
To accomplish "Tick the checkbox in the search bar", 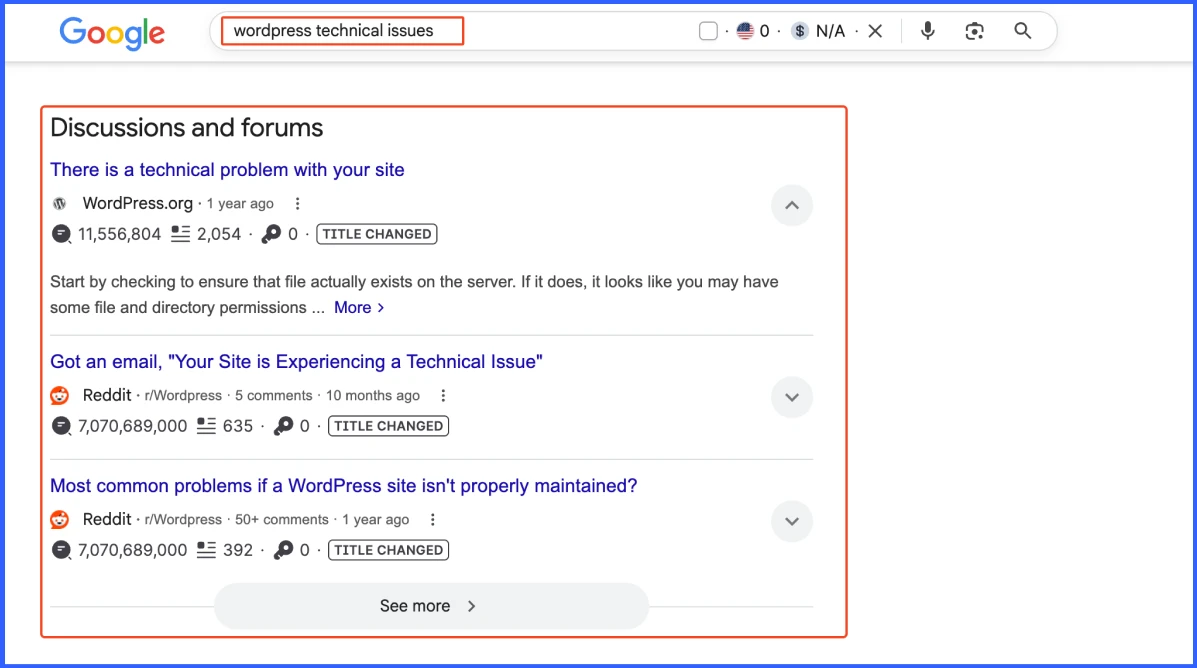I will point(708,31).
